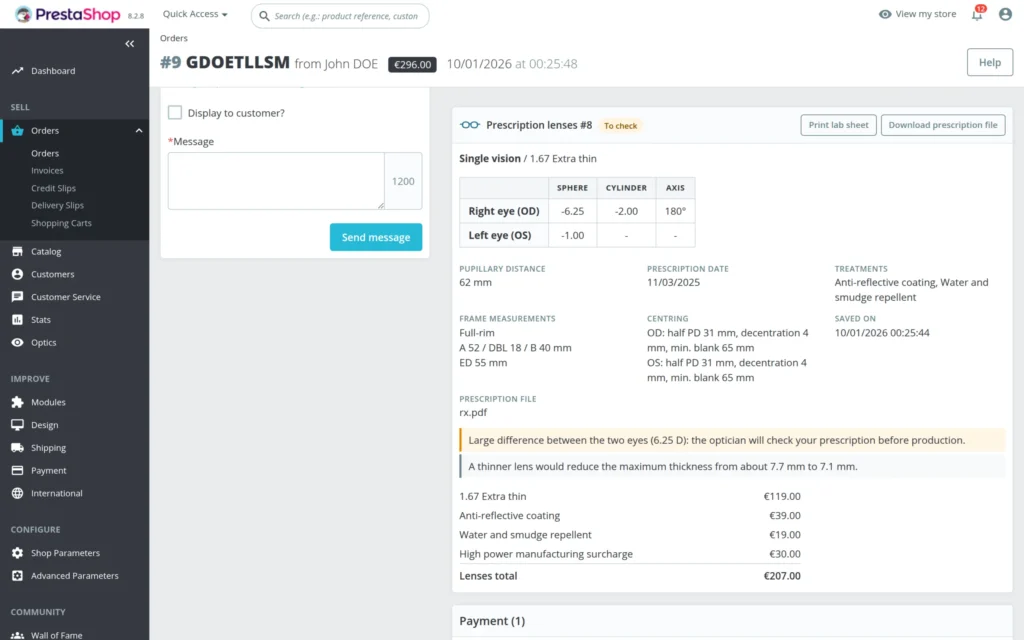Image resolution: width=1024 pixels, height=640 pixels.
Task: Click the 62 mm pupillary distance value
Action: 475,283
